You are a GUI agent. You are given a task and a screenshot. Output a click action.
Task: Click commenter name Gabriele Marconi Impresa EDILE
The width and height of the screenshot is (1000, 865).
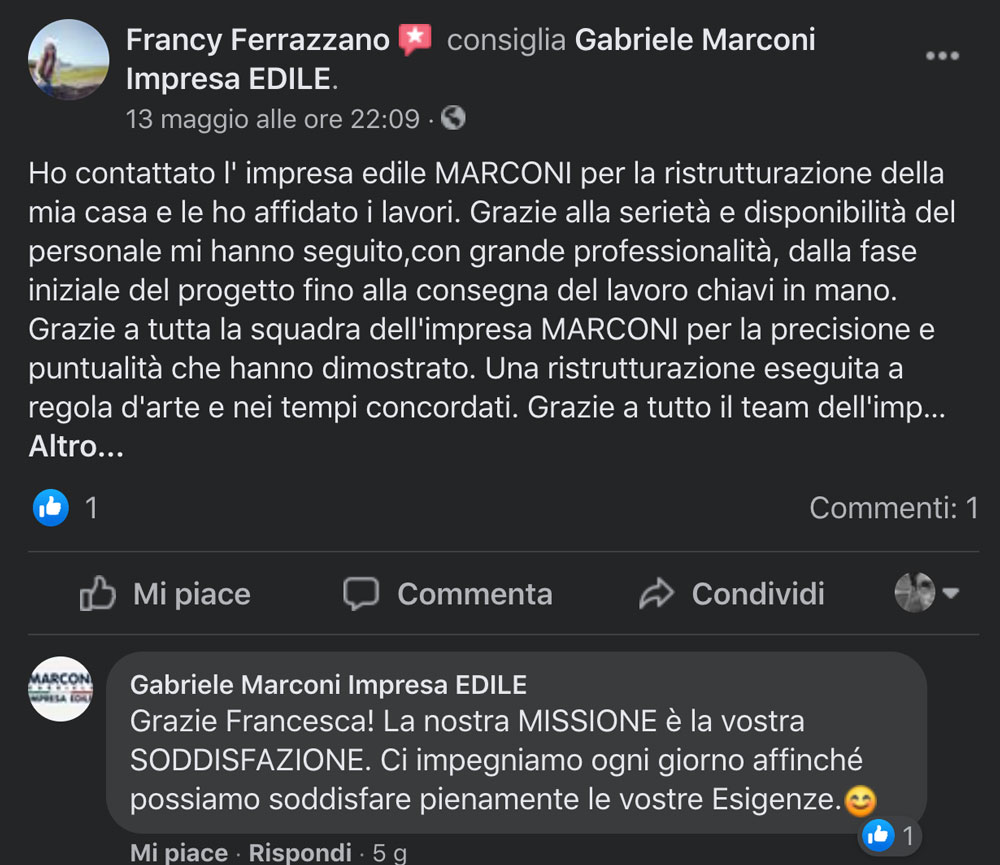328,685
